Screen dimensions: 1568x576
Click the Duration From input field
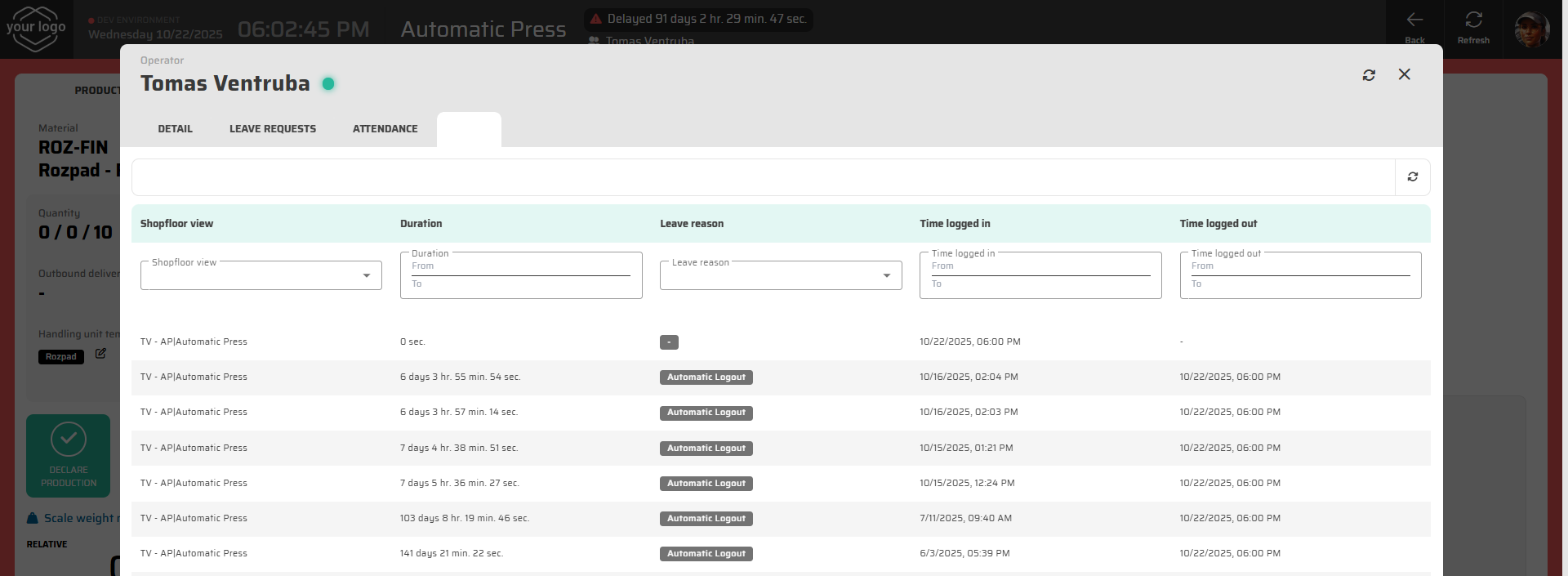point(520,267)
